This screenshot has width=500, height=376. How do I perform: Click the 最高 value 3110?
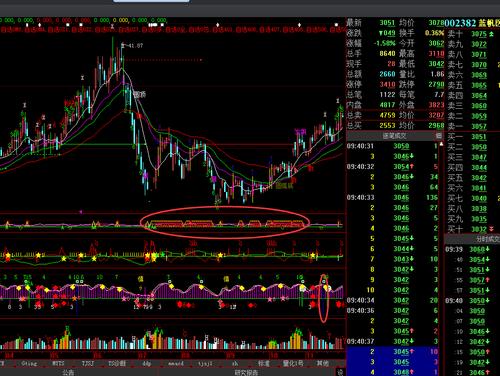point(436,54)
